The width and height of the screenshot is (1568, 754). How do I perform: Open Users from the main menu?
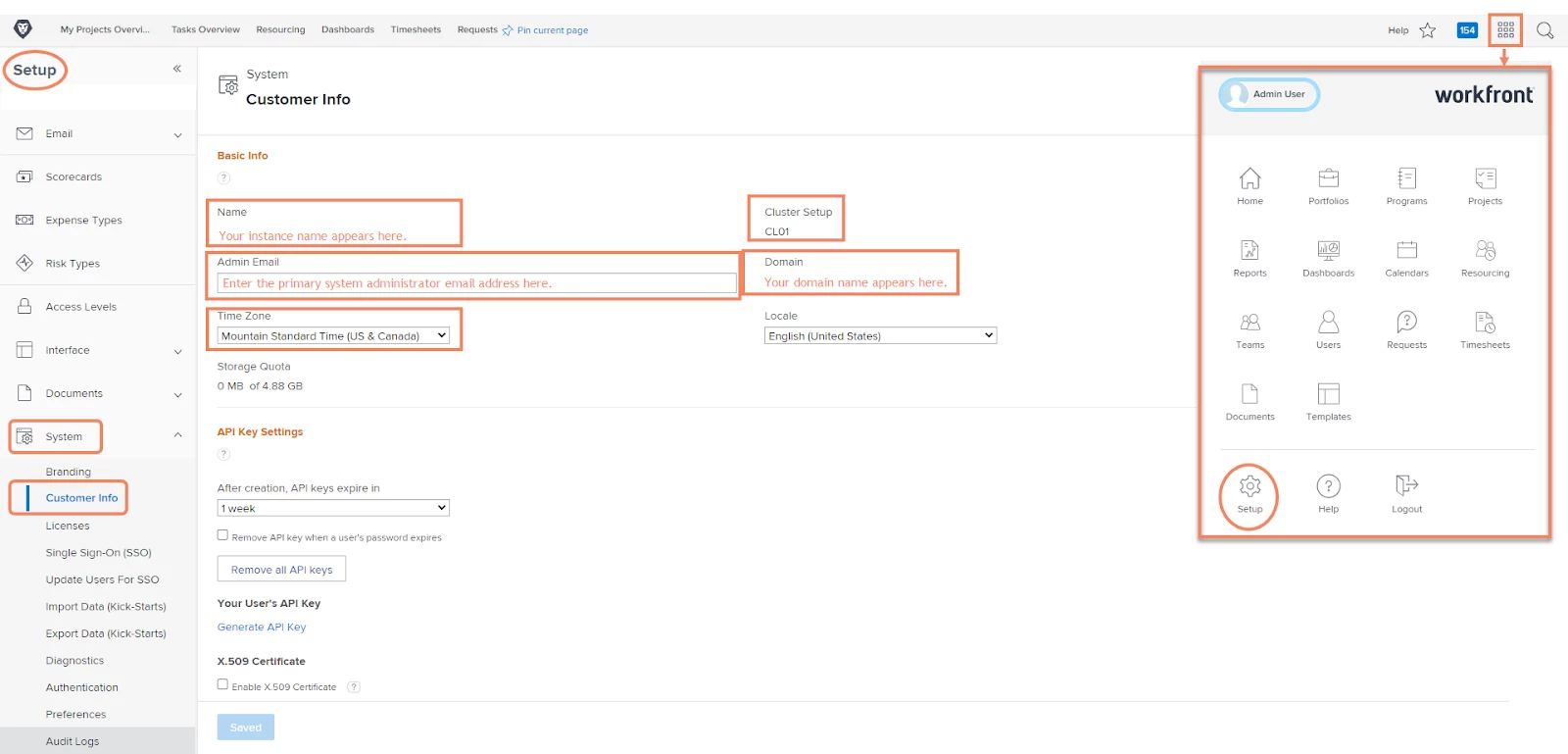(1329, 330)
